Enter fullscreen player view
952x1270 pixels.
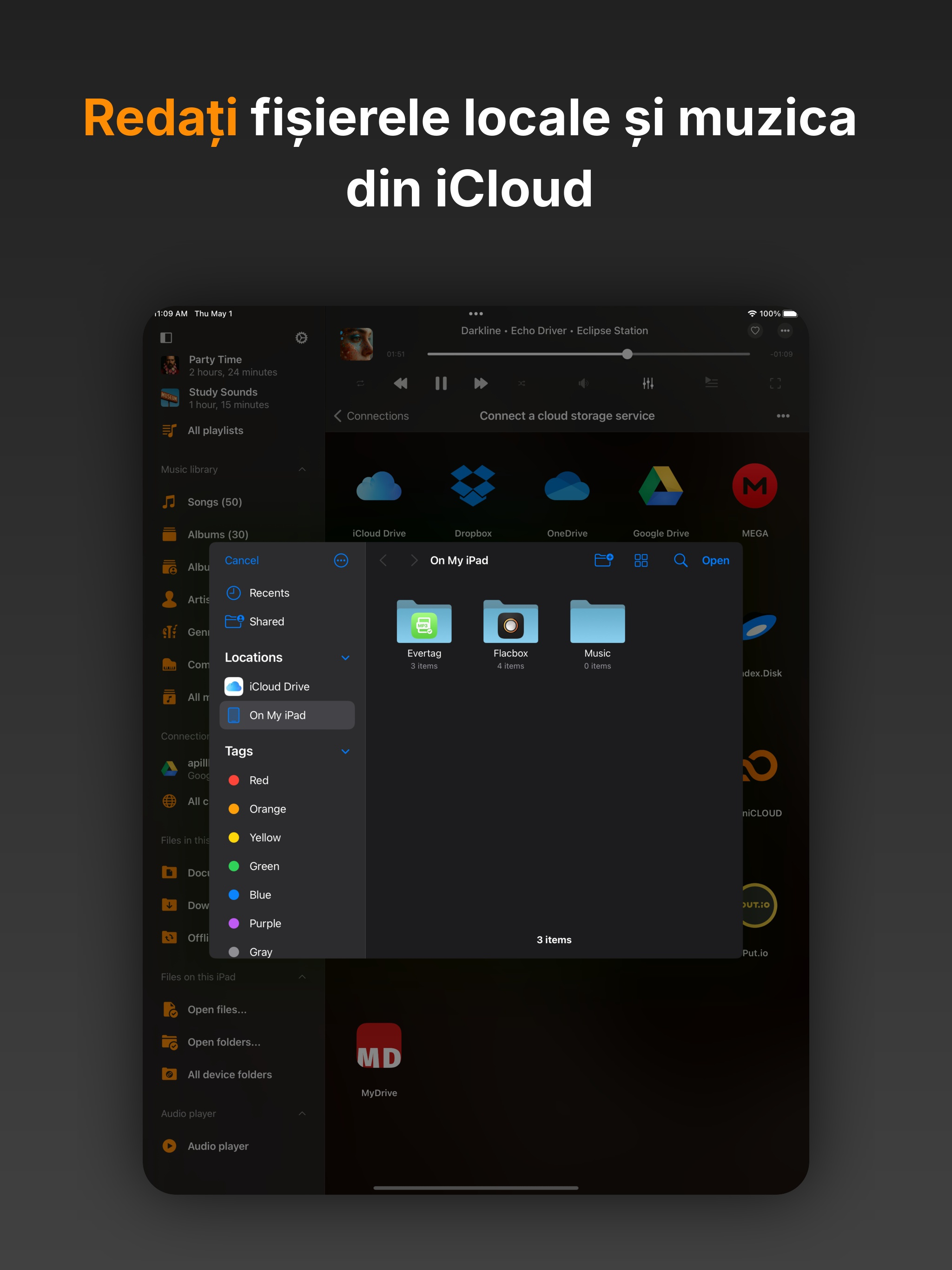[775, 384]
